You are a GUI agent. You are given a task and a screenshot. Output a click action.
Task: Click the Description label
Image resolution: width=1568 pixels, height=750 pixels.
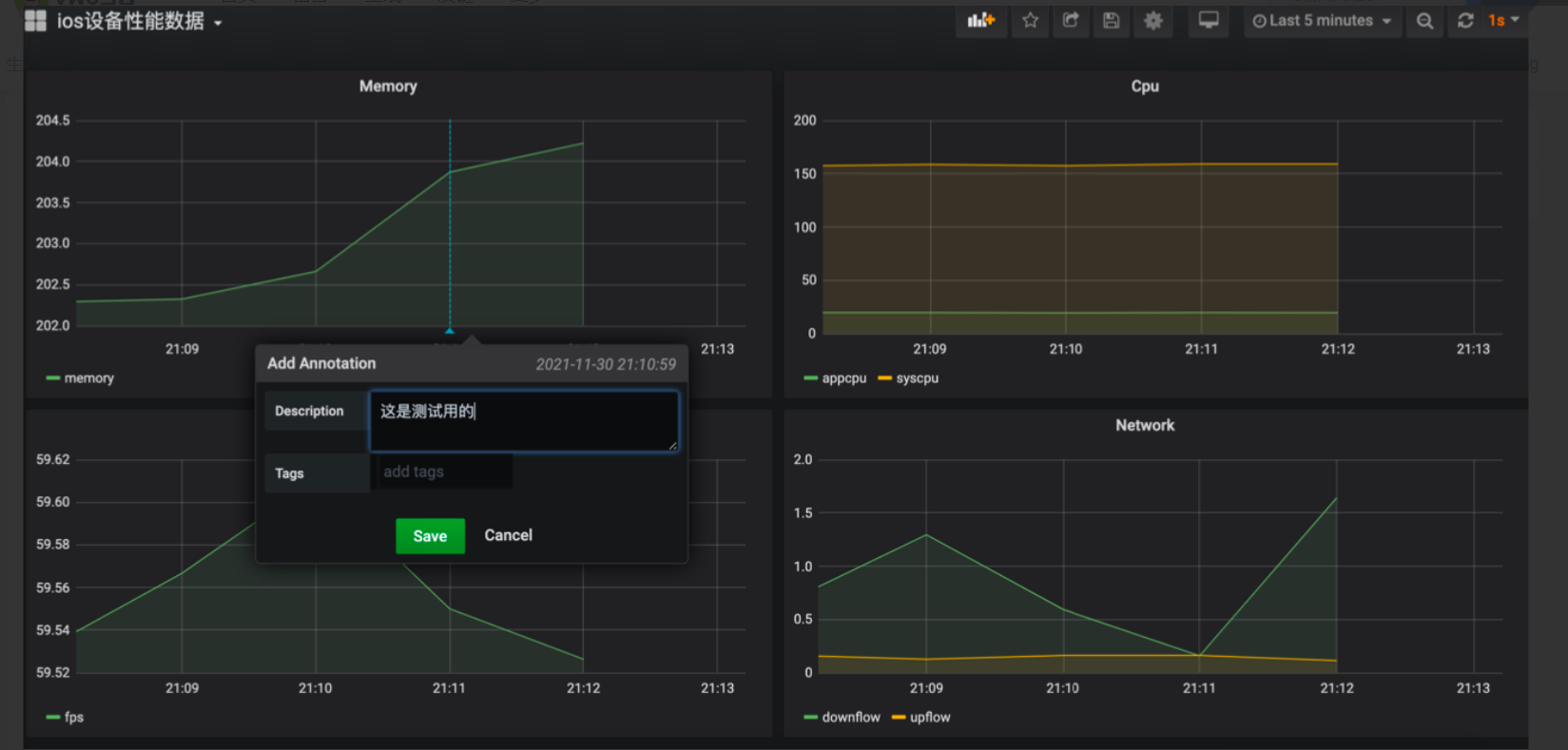tap(309, 411)
